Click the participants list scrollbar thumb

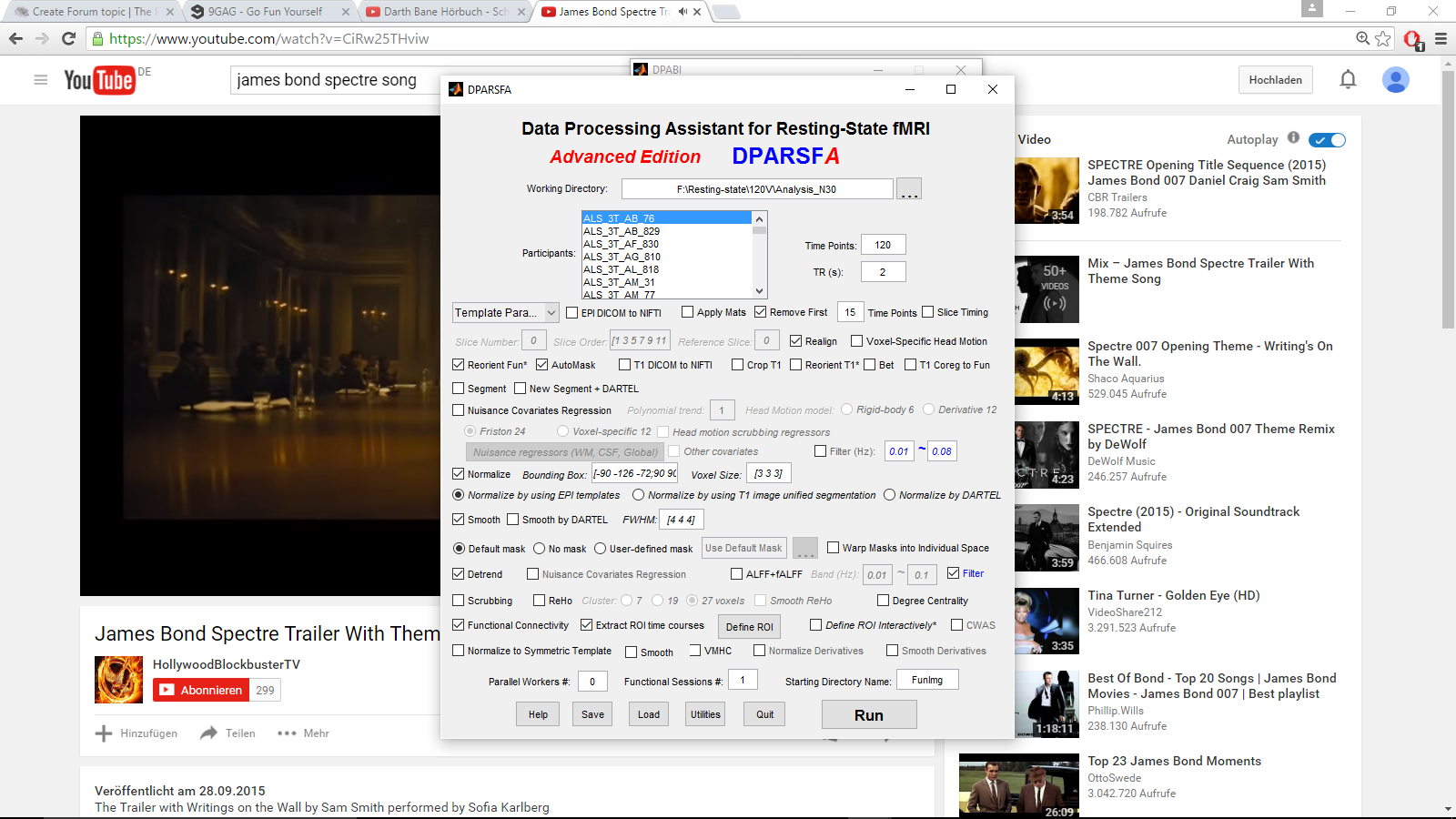(759, 230)
